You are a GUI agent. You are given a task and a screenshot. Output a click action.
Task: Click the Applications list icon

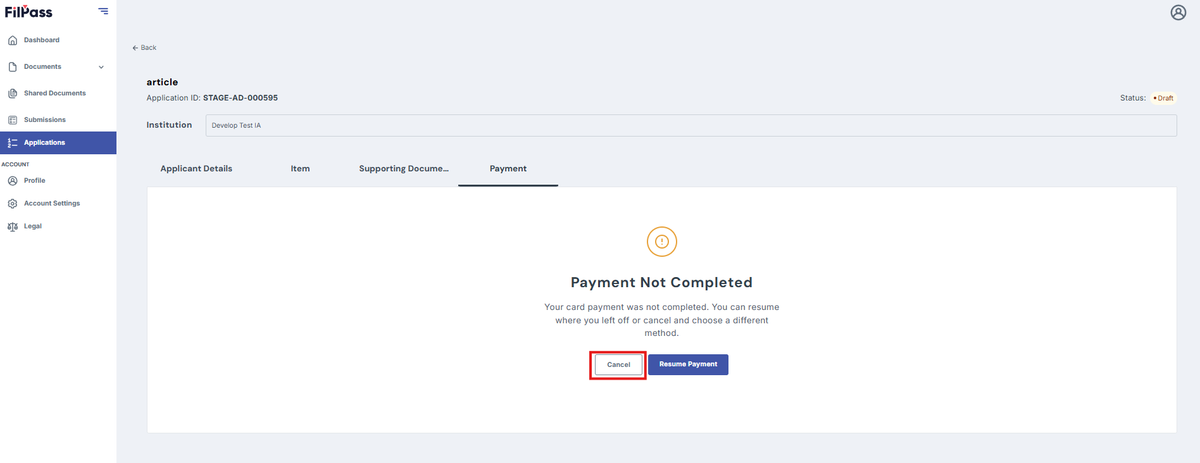pyautogui.click(x=12, y=142)
